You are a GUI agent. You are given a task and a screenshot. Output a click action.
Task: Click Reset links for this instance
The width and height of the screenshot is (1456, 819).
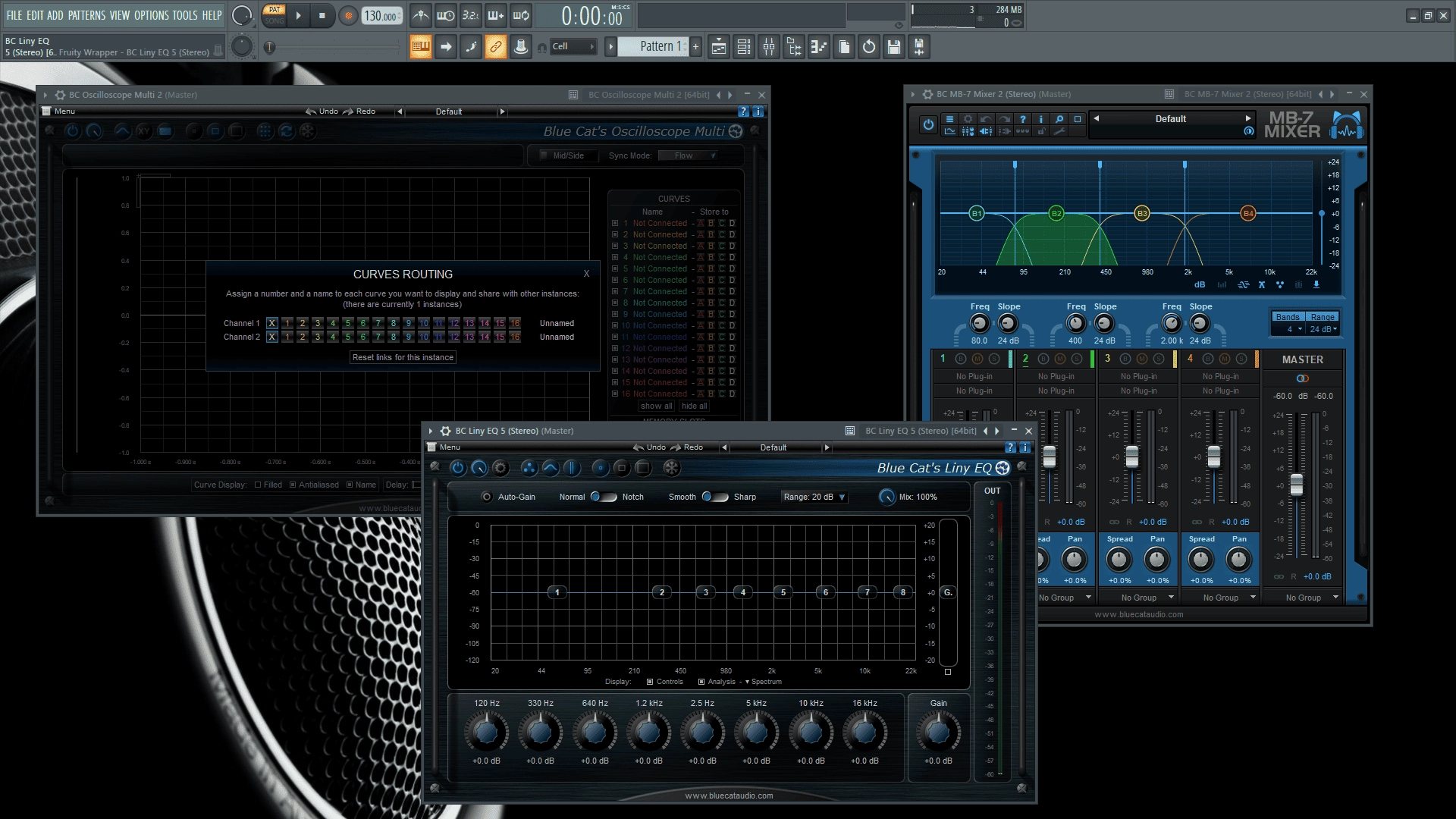click(x=403, y=357)
